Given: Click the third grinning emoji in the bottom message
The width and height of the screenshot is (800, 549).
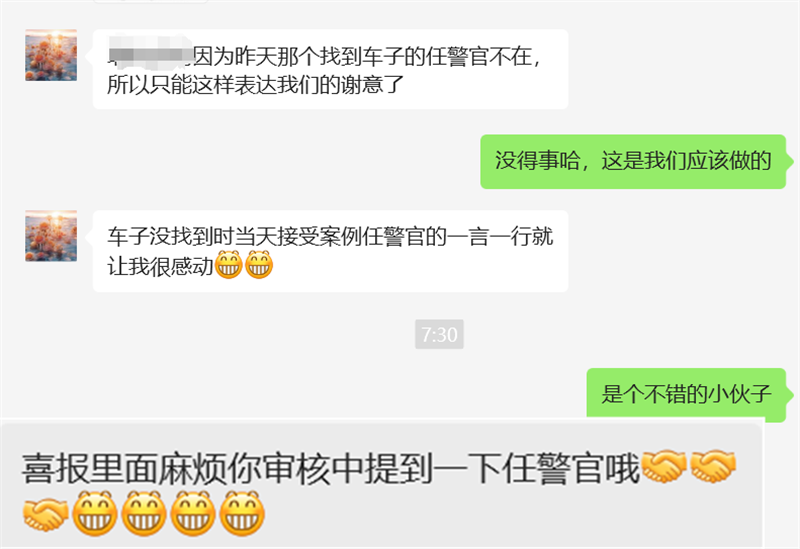Looking at the screenshot, I should (x=193, y=514).
